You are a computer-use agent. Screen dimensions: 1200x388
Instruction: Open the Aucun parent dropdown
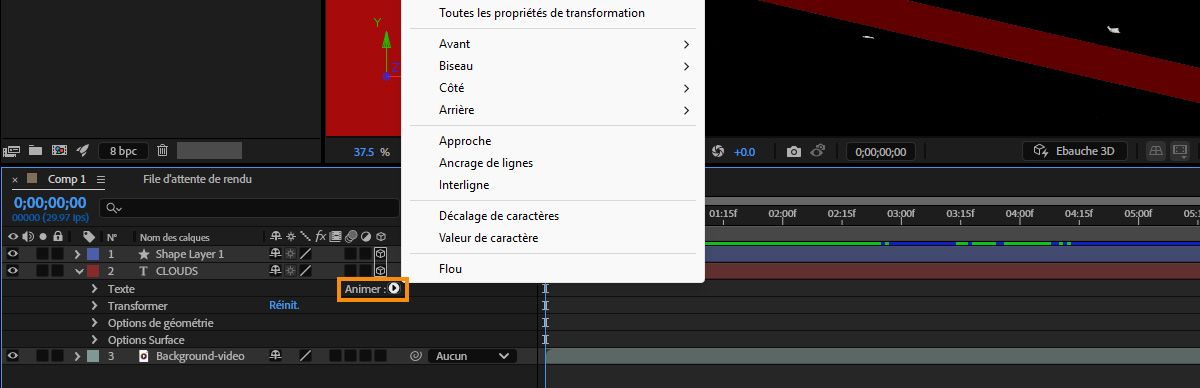pos(472,356)
